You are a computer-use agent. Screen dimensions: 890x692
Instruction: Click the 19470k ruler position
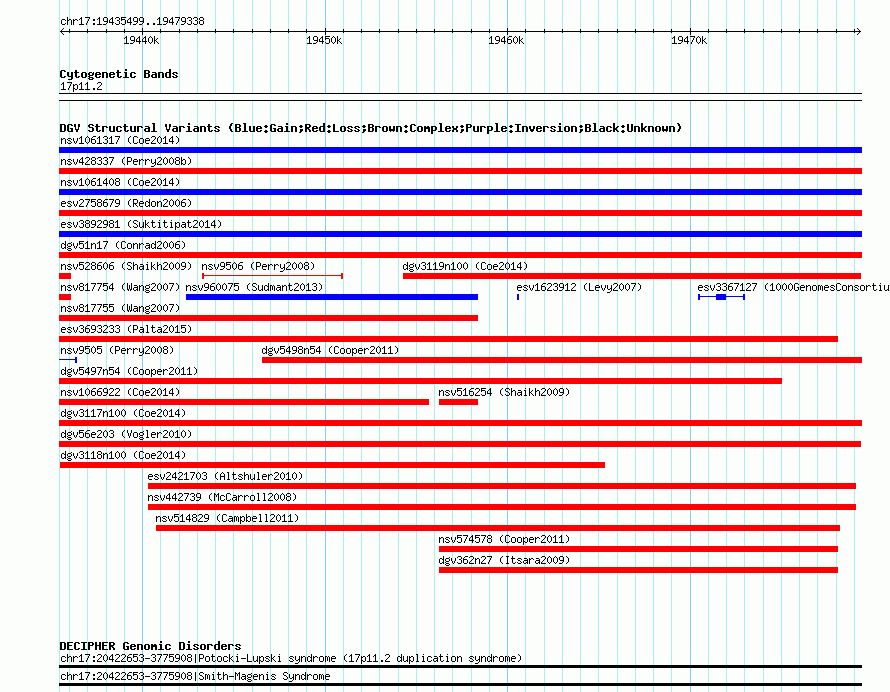(689, 40)
